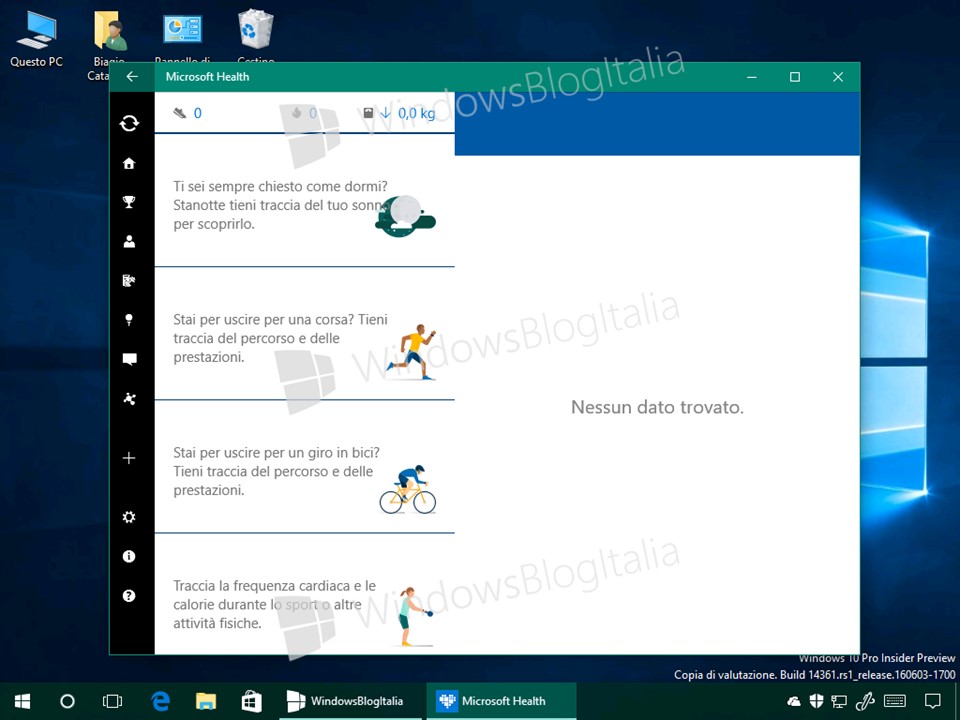
Task: Select the steps counter tab showing 0
Action: coord(187,113)
